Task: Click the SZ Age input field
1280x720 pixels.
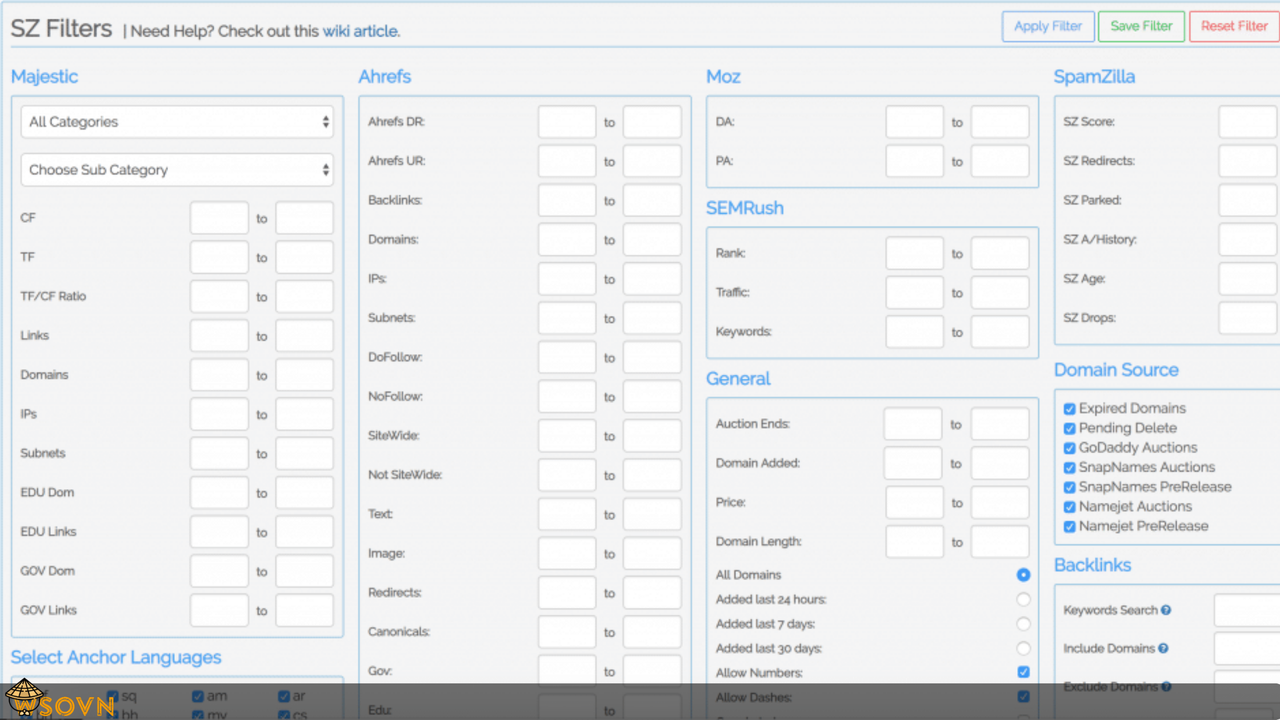Action: (1248, 279)
